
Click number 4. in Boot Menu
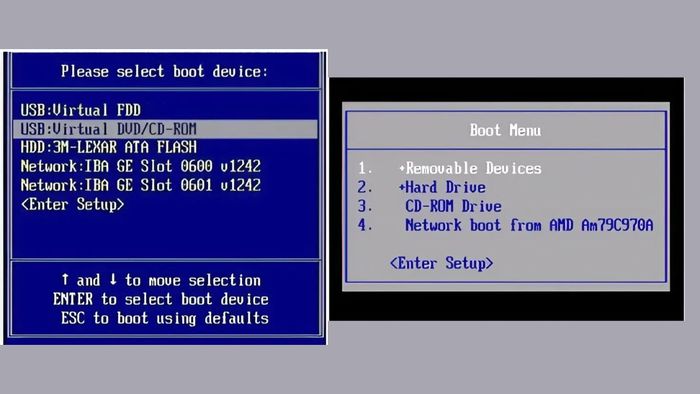point(365,225)
